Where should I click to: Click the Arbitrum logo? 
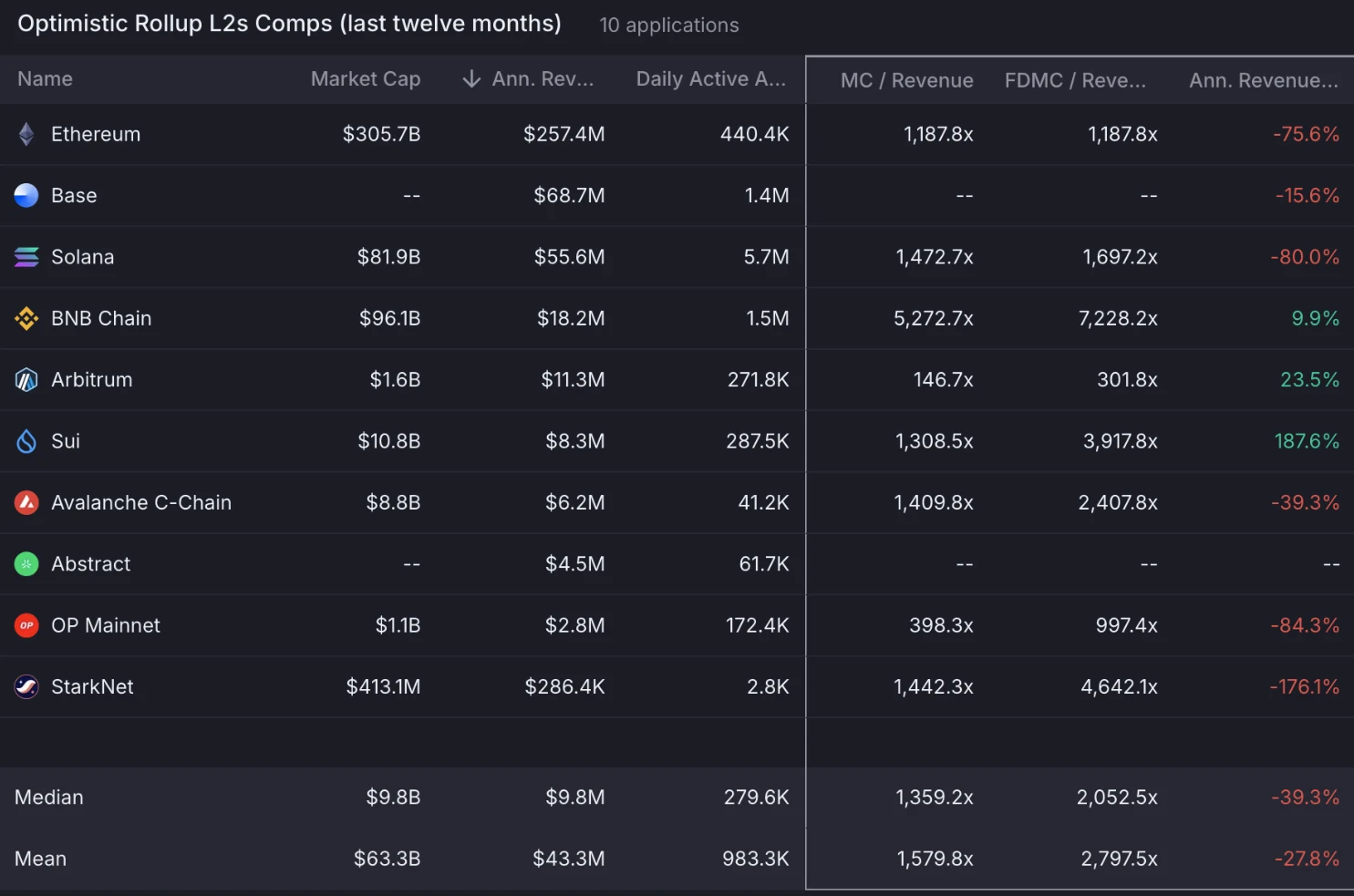pos(26,379)
